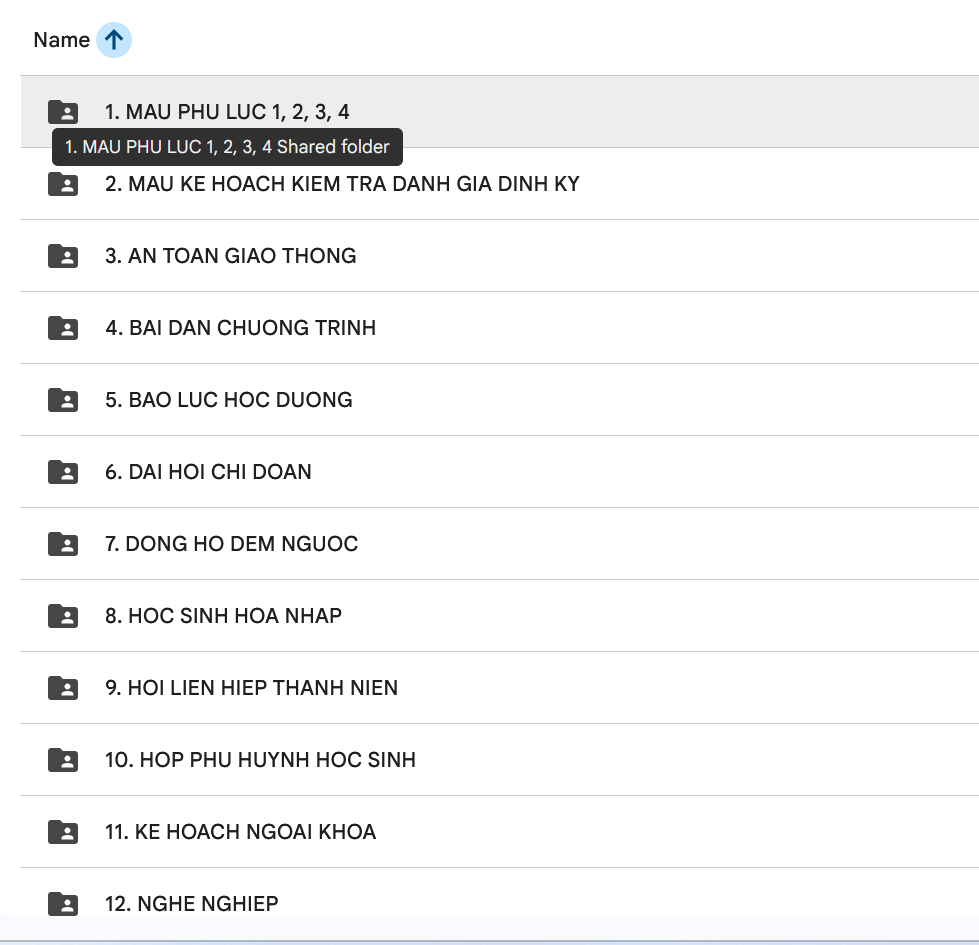Click folder icon for HOI LIEN HIEP THANH NIEN

click(63, 688)
